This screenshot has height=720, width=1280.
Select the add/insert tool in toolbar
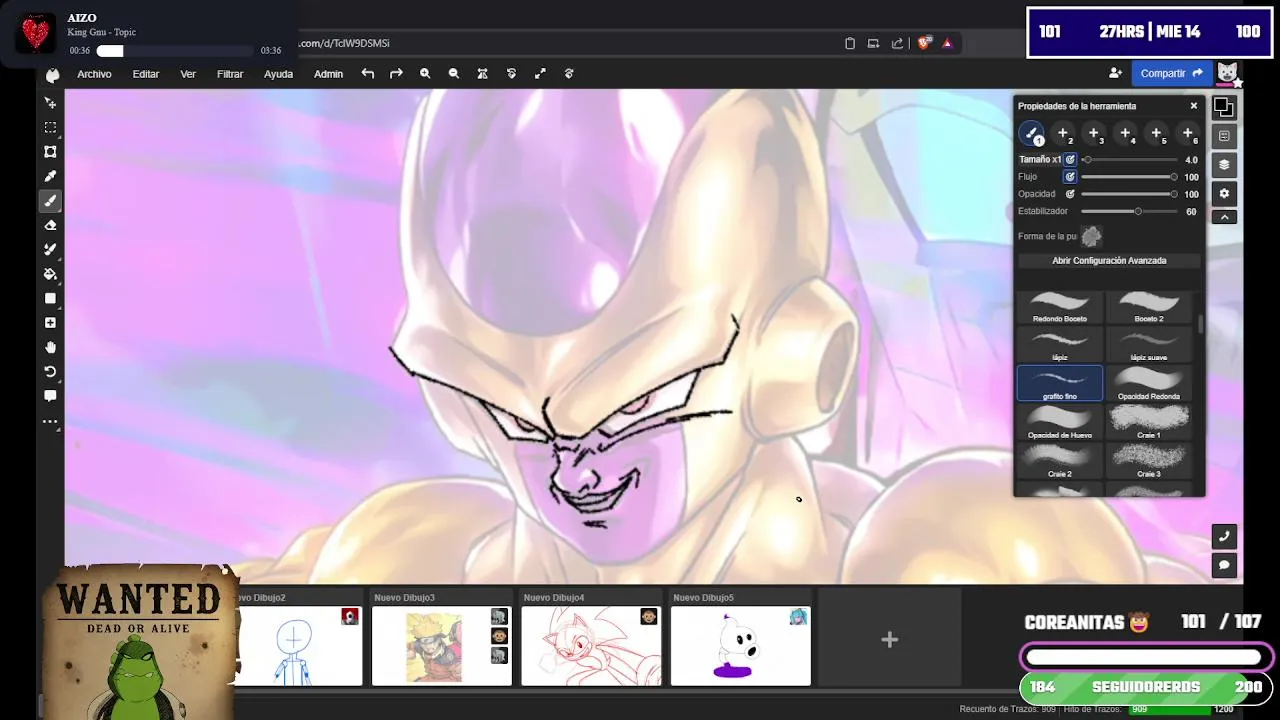click(x=51, y=323)
